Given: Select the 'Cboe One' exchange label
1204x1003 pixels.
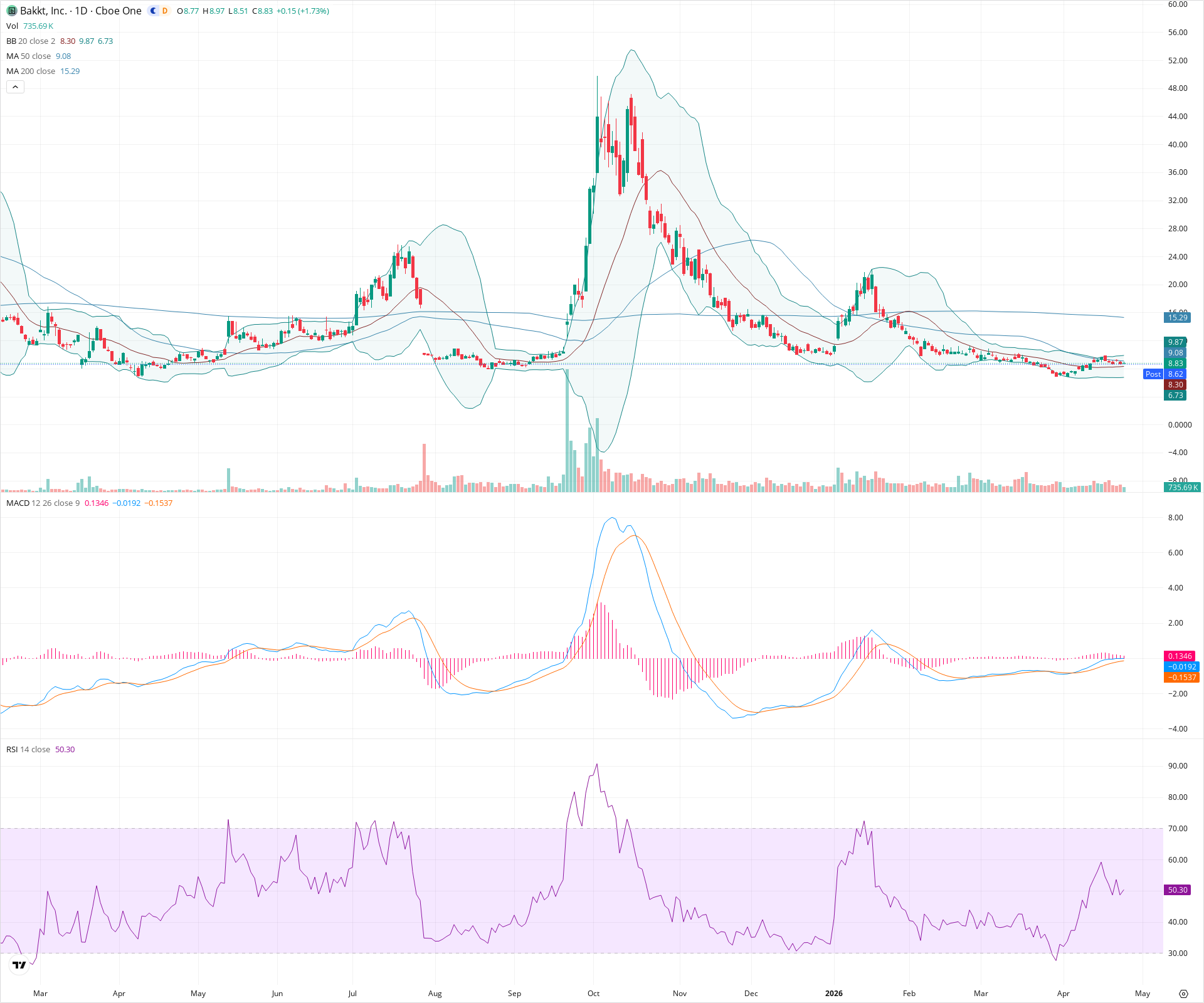Looking at the screenshot, I should (x=119, y=11).
